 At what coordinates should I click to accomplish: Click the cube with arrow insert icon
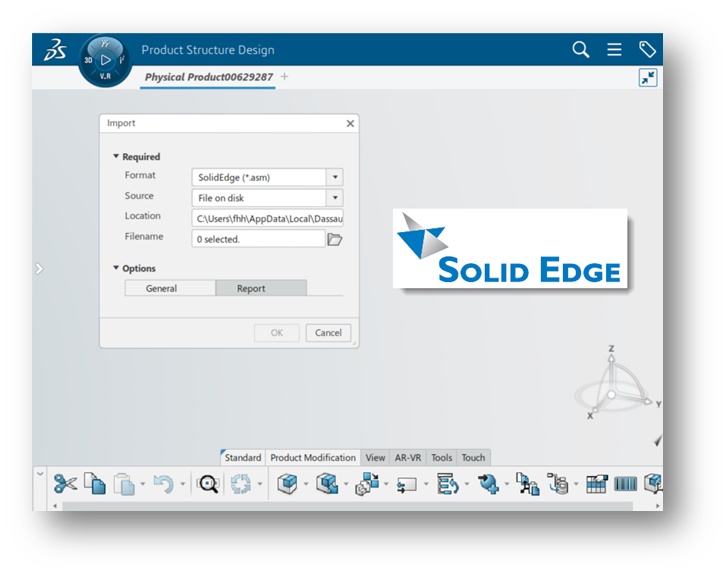coord(327,484)
